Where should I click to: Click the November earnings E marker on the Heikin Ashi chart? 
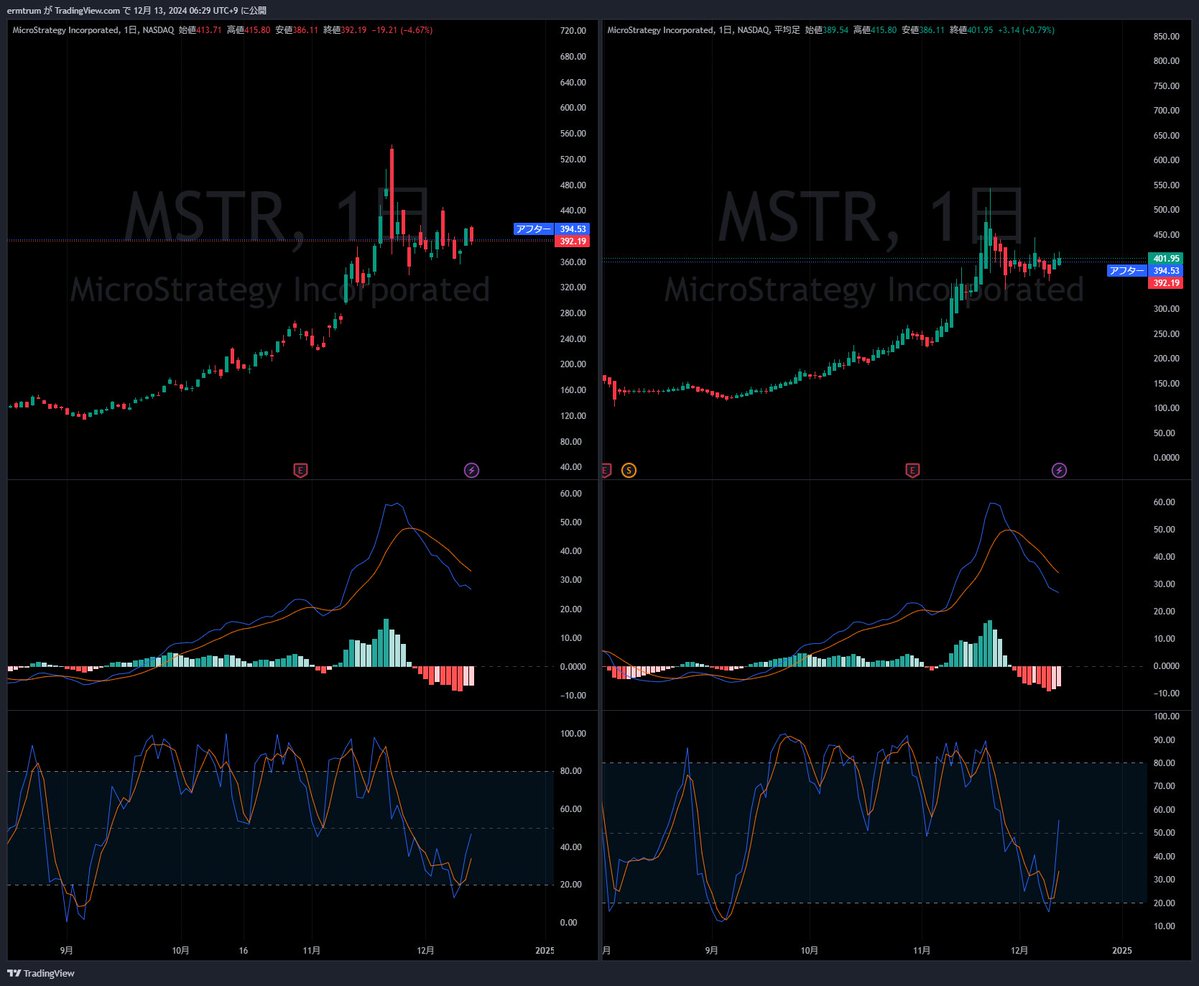coord(912,470)
